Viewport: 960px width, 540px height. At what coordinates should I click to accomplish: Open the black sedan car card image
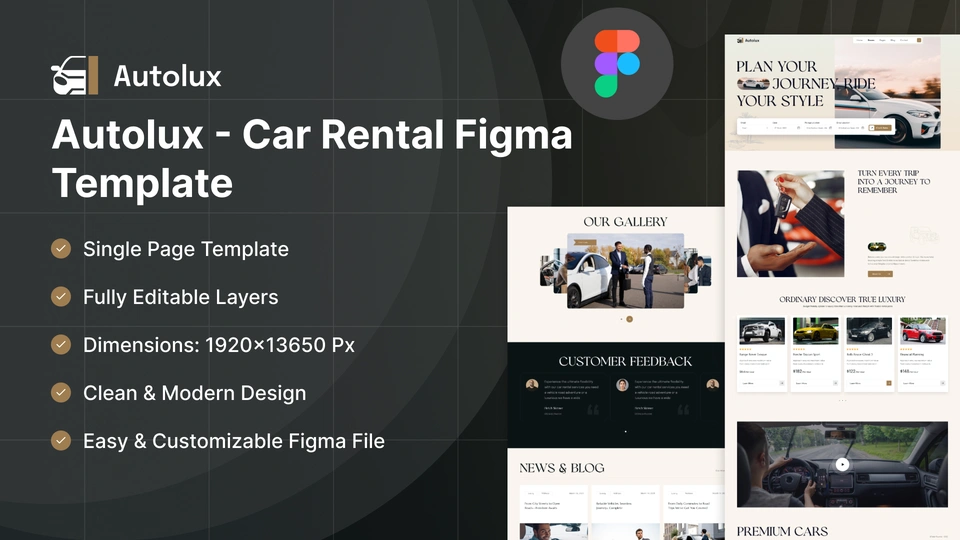tap(869, 331)
